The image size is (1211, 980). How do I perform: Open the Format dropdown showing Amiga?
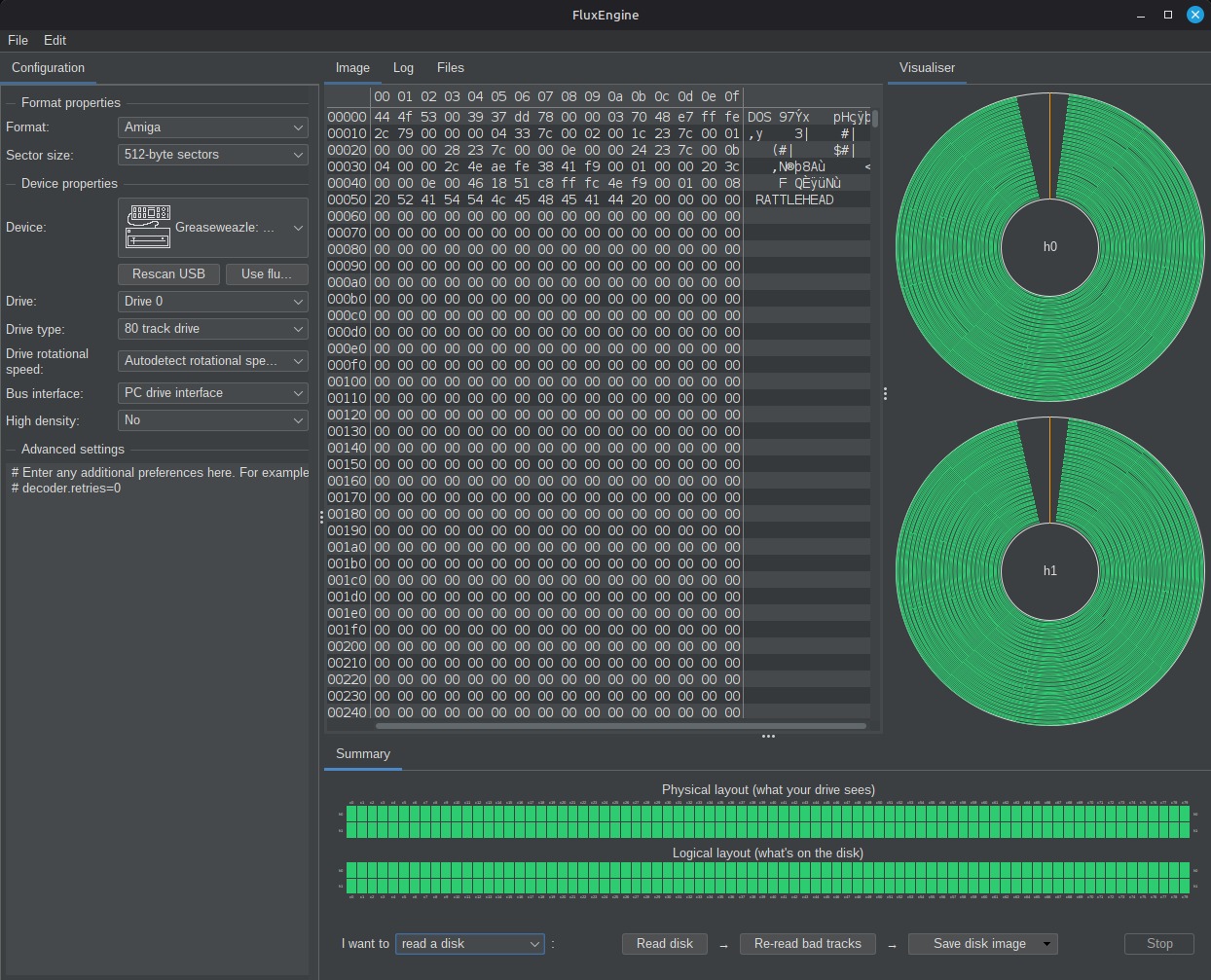212,127
